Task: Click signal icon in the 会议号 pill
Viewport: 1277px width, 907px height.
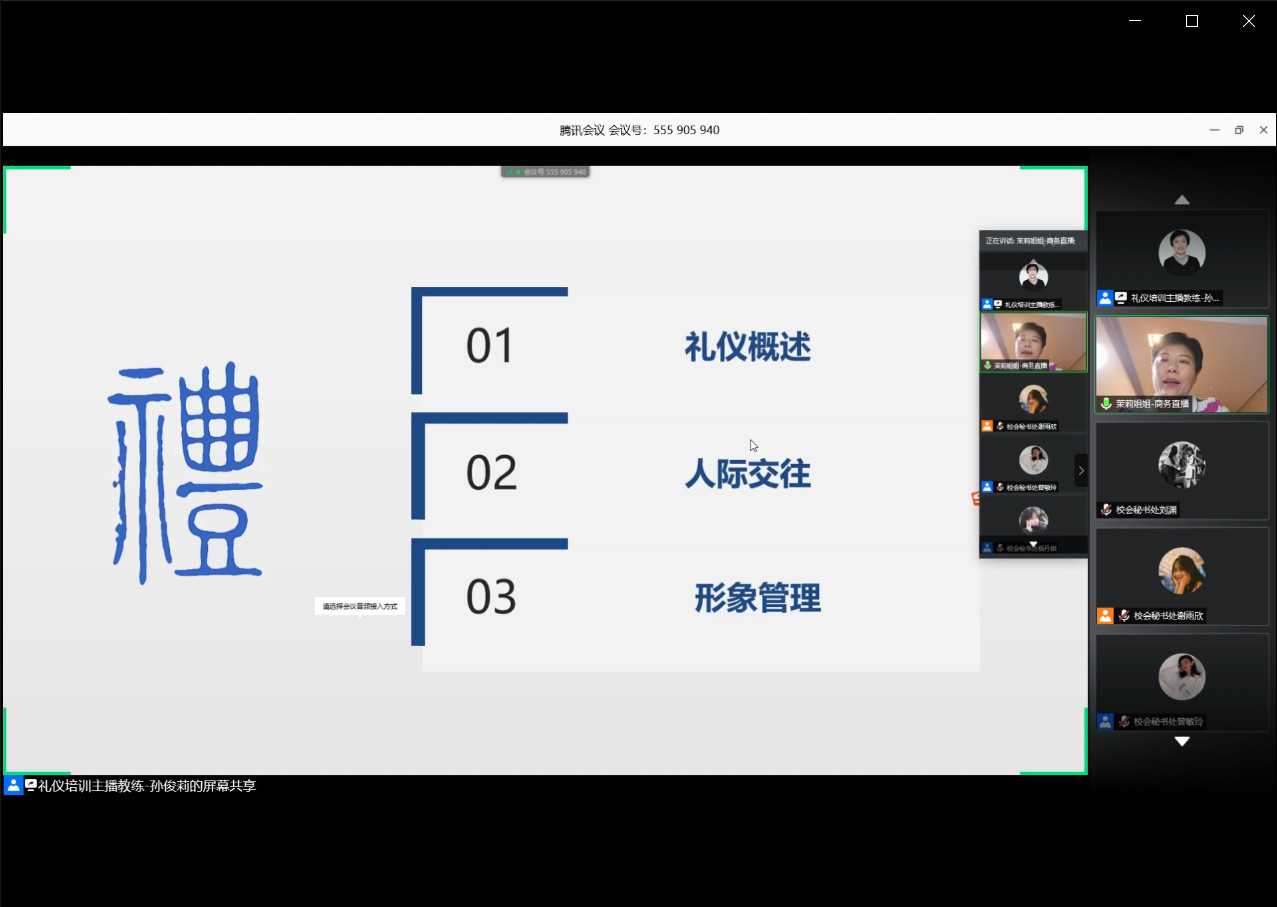Action: pos(512,172)
